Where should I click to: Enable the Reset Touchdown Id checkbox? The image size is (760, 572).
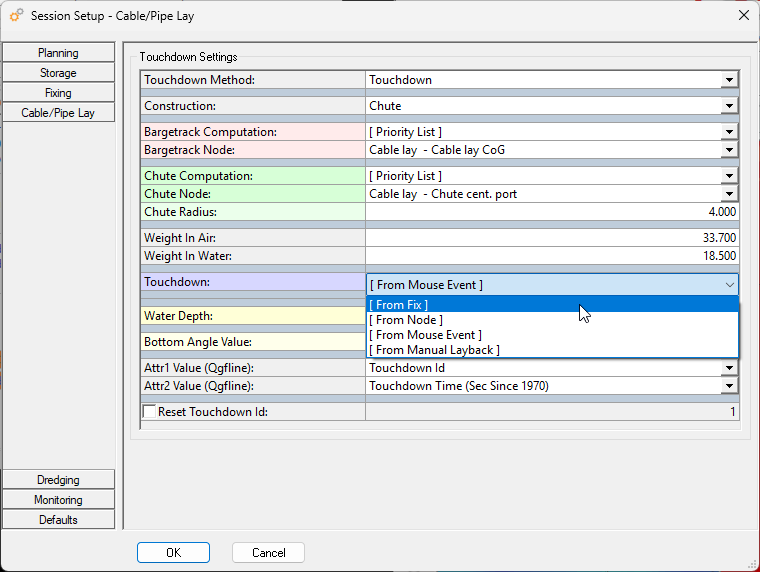[150, 412]
